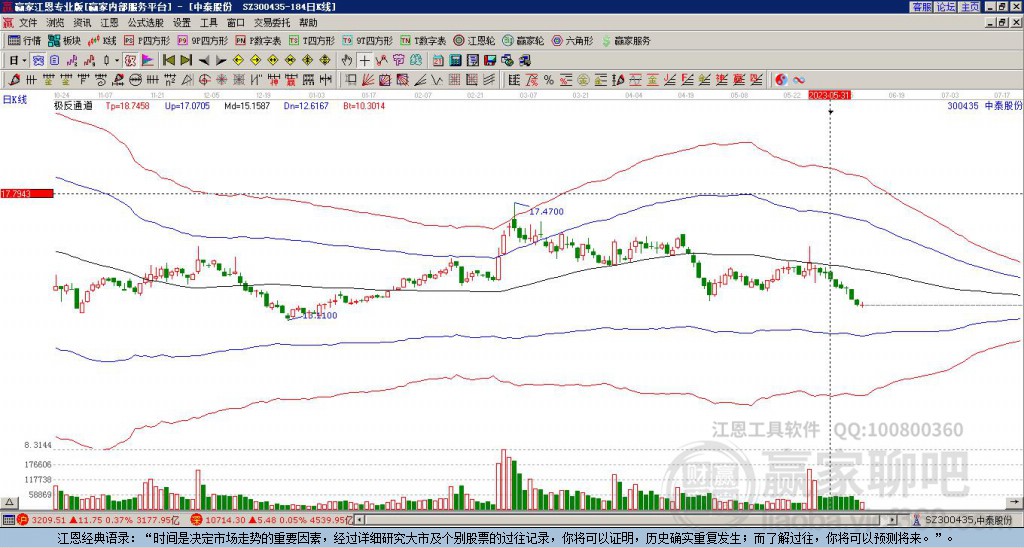This screenshot has width=1024, height=548.
Task: Select the hand pan tool
Action: point(347,61)
